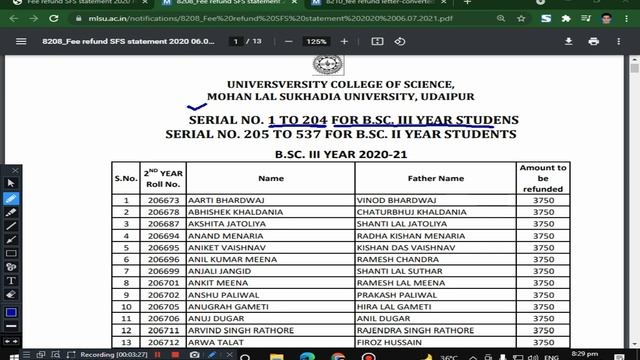Change the line thickness setting
Viewport: 640px width, 360px height.
tap(11, 326)
